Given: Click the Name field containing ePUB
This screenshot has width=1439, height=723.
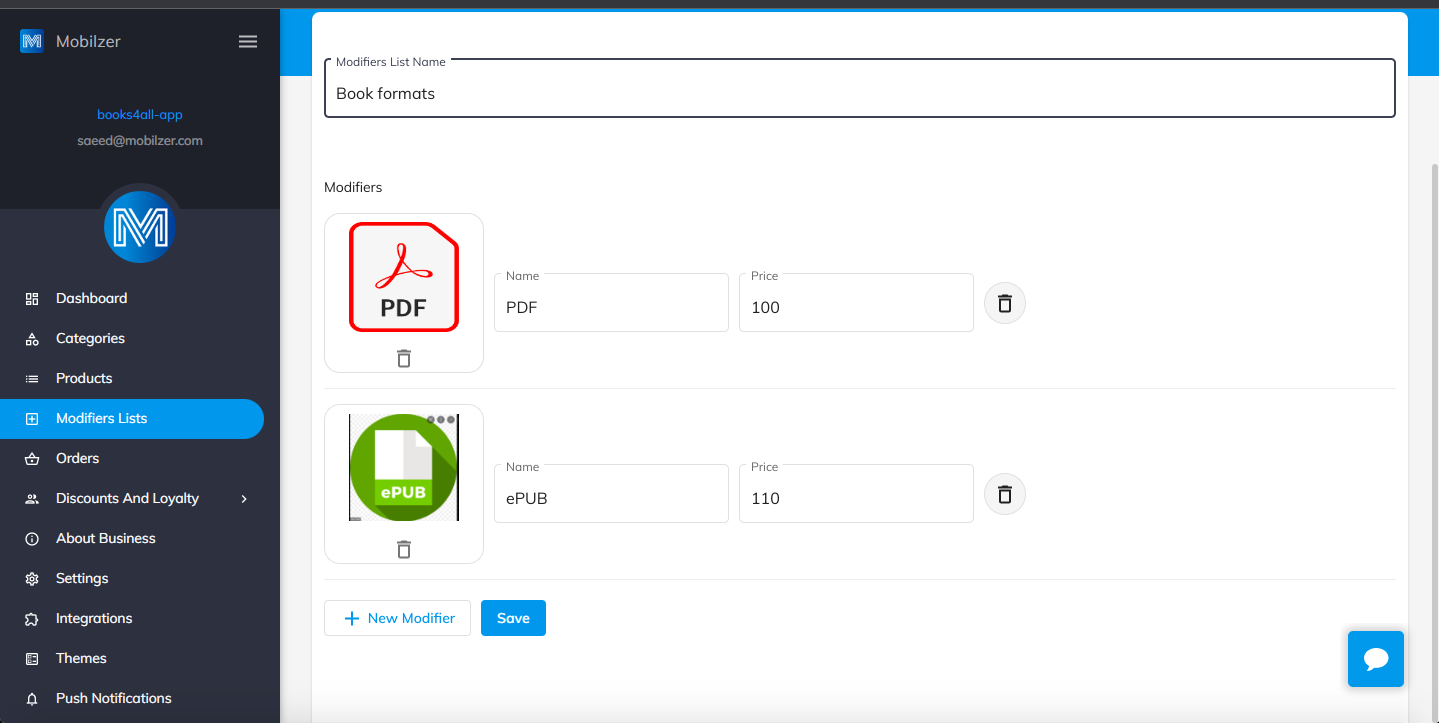Looking at the screenshot, I should click(611, 494).
